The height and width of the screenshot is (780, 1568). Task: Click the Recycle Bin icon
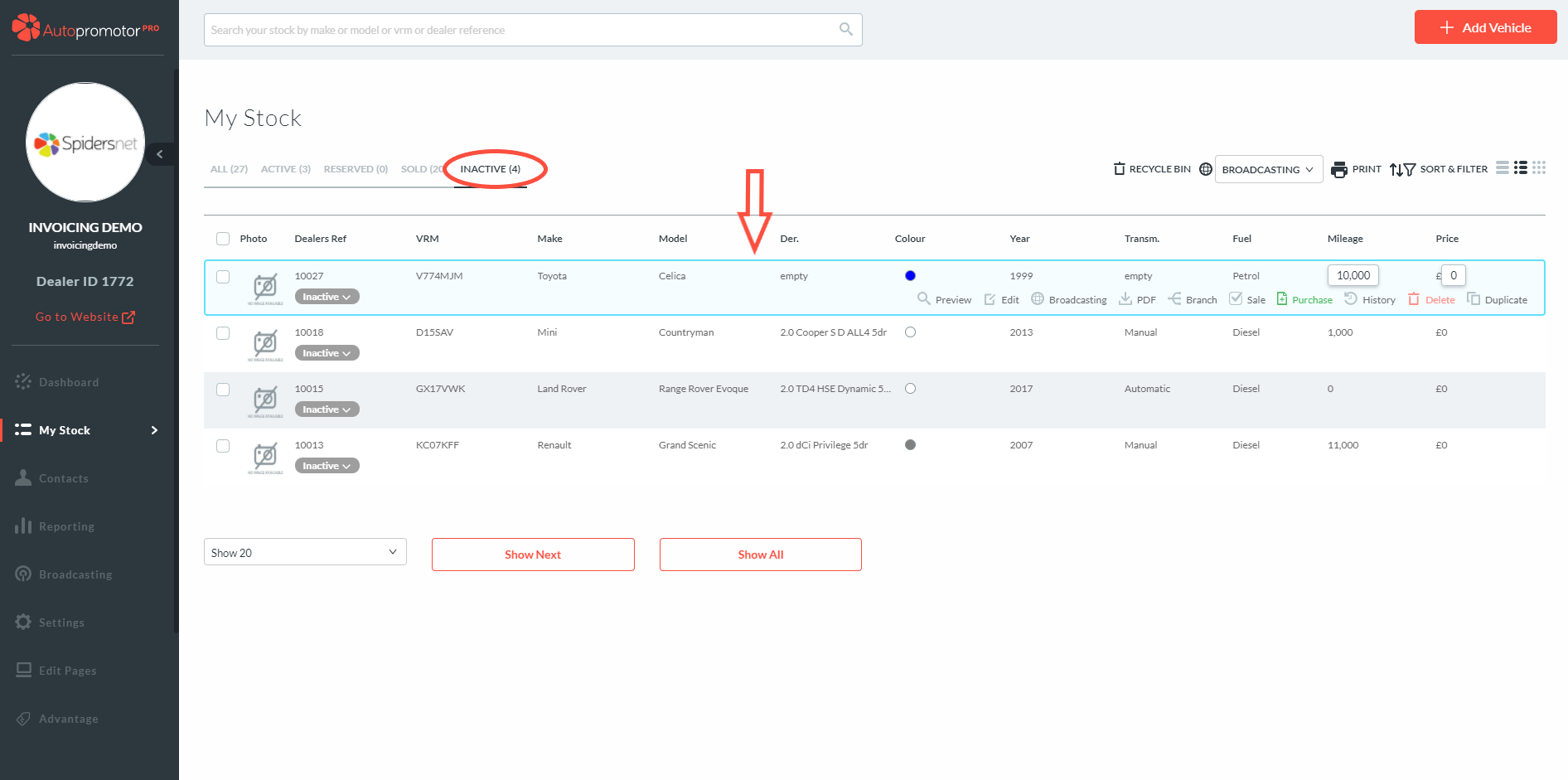click(1119, 169)
